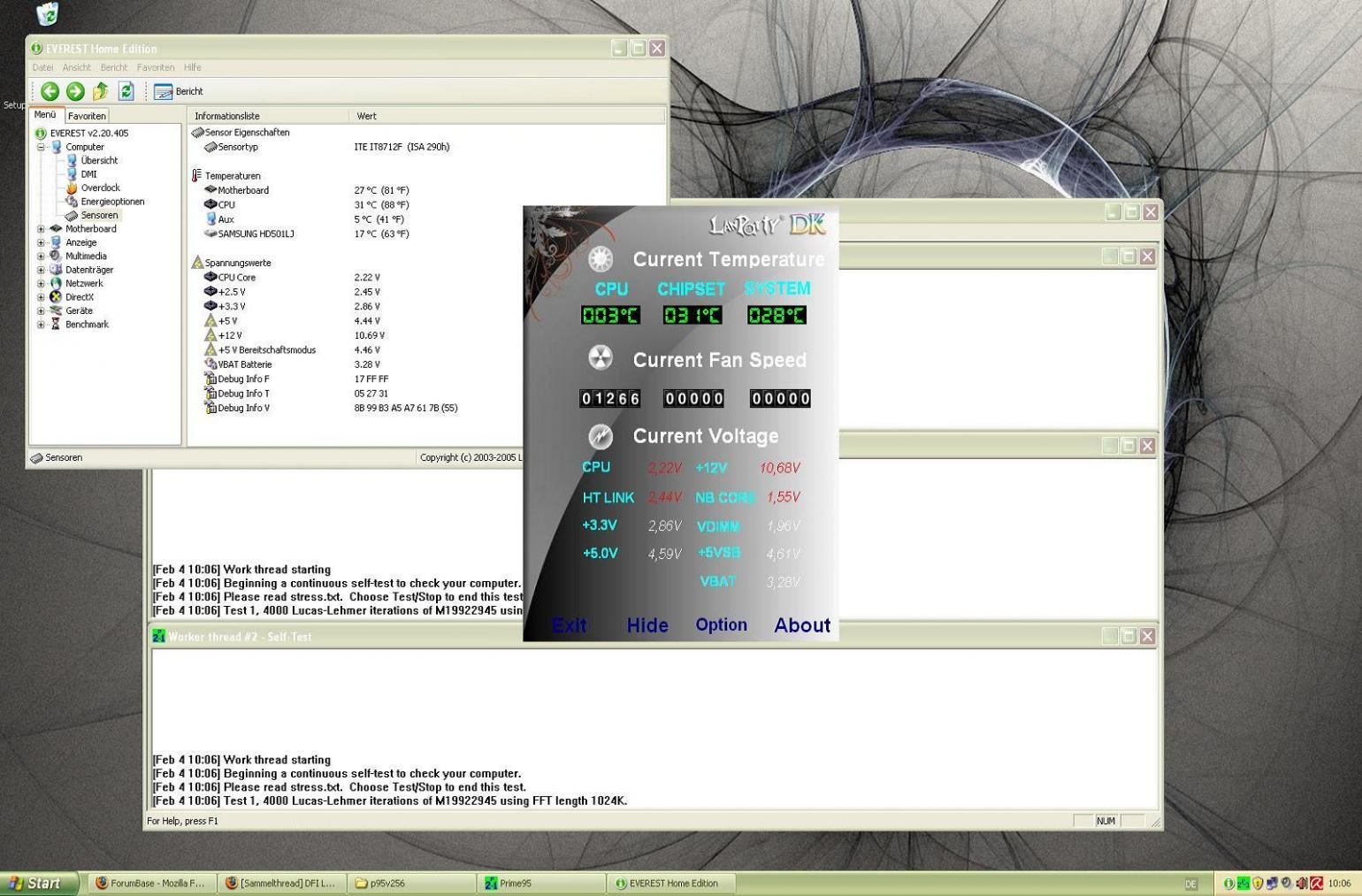This screenshot has width=1362, height=896.
Task: Open the Datei menu in EVEREST
Action: pos(42,67)
